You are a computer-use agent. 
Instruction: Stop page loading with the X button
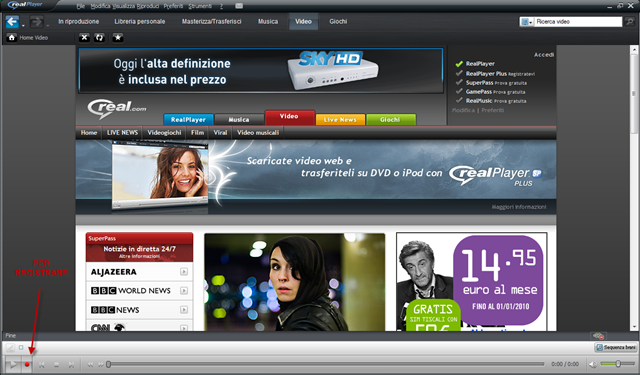tap(84, 38)
